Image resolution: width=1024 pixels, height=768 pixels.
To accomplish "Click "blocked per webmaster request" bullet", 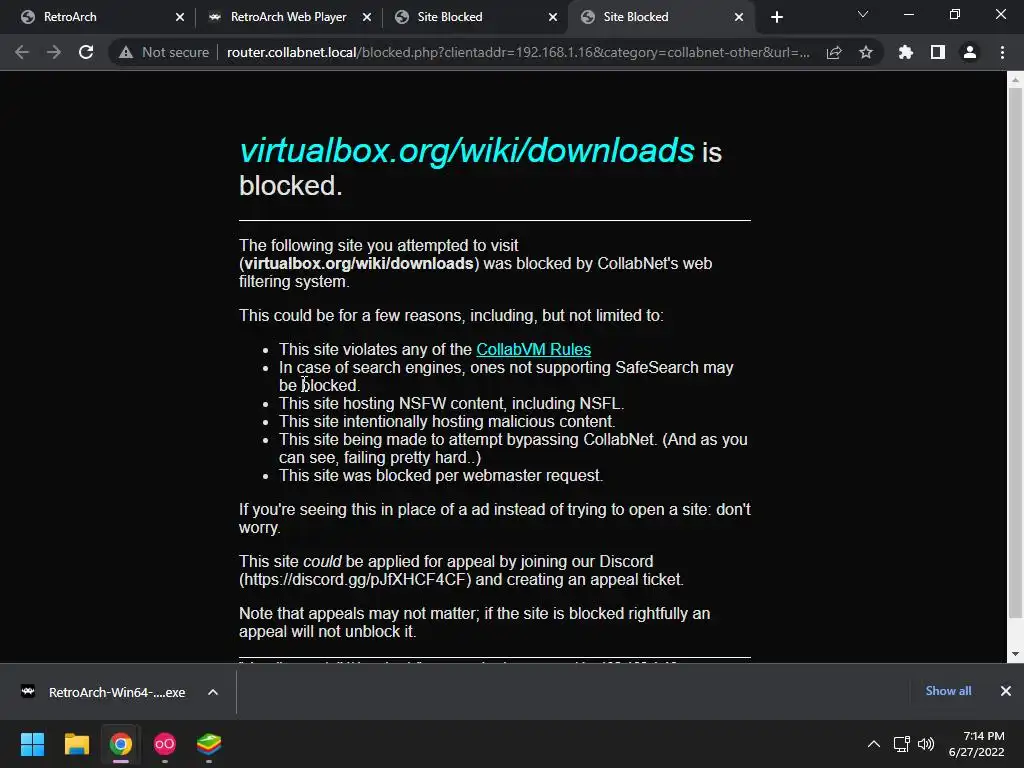I will click(441, 475).
